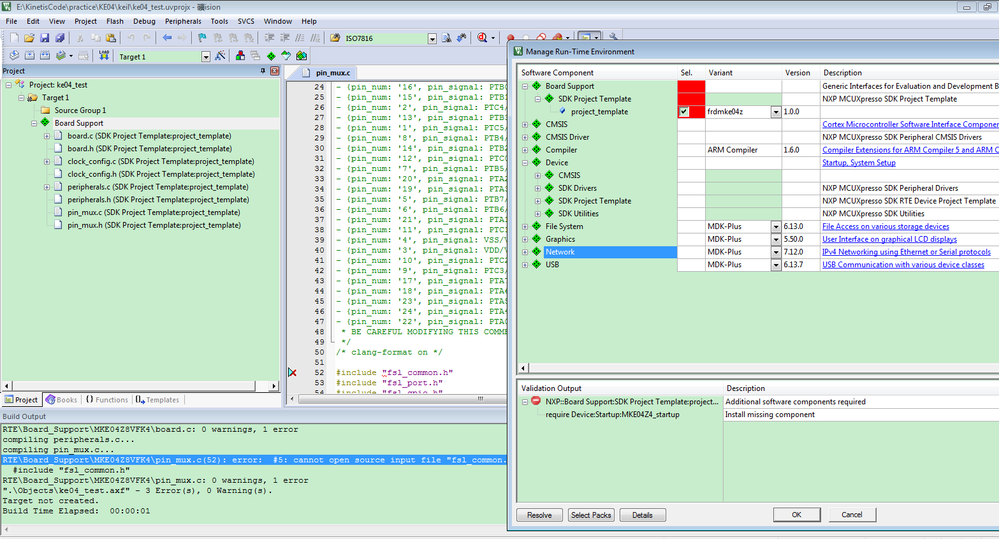Open the SVCS menu
999x539 pixels.
tap(246, 21)
